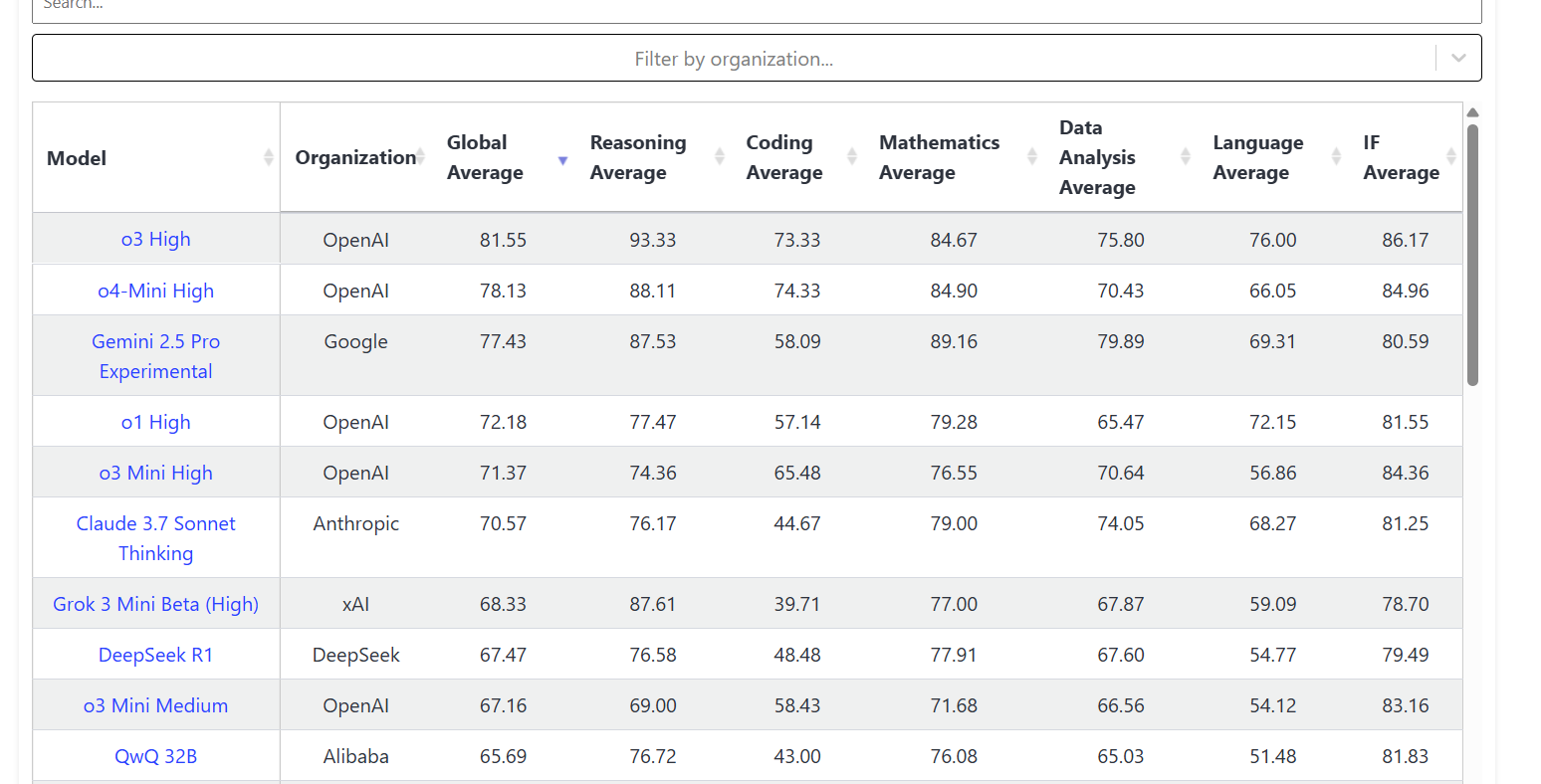Open Grok 3 Mini Beta (High) link
This screenshot has height=784, width=1541.
tap(155, 604)
